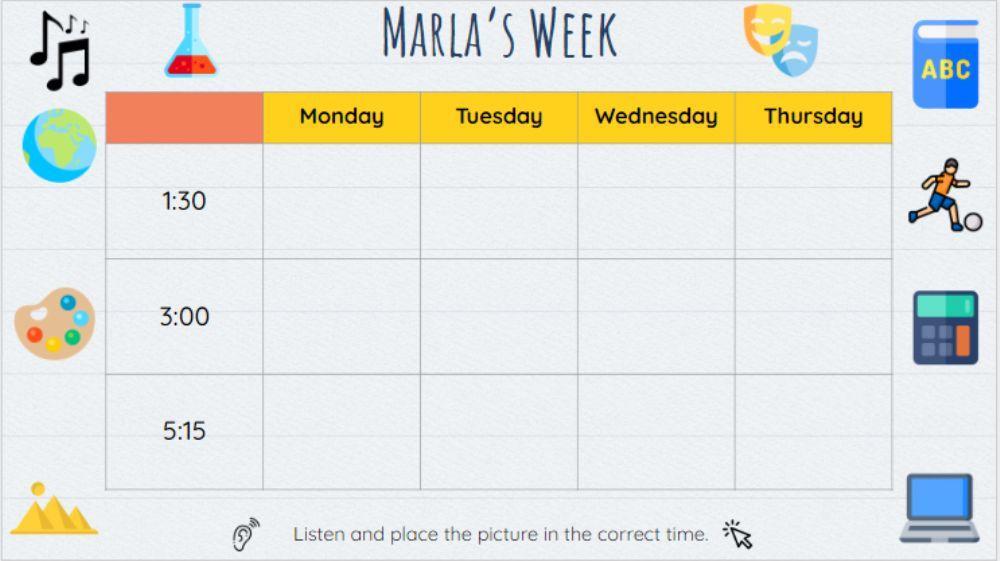Viewport: 1000px width, 561px height.
Task: Select the blue ABC book icon
Action: tap(945, 64)
